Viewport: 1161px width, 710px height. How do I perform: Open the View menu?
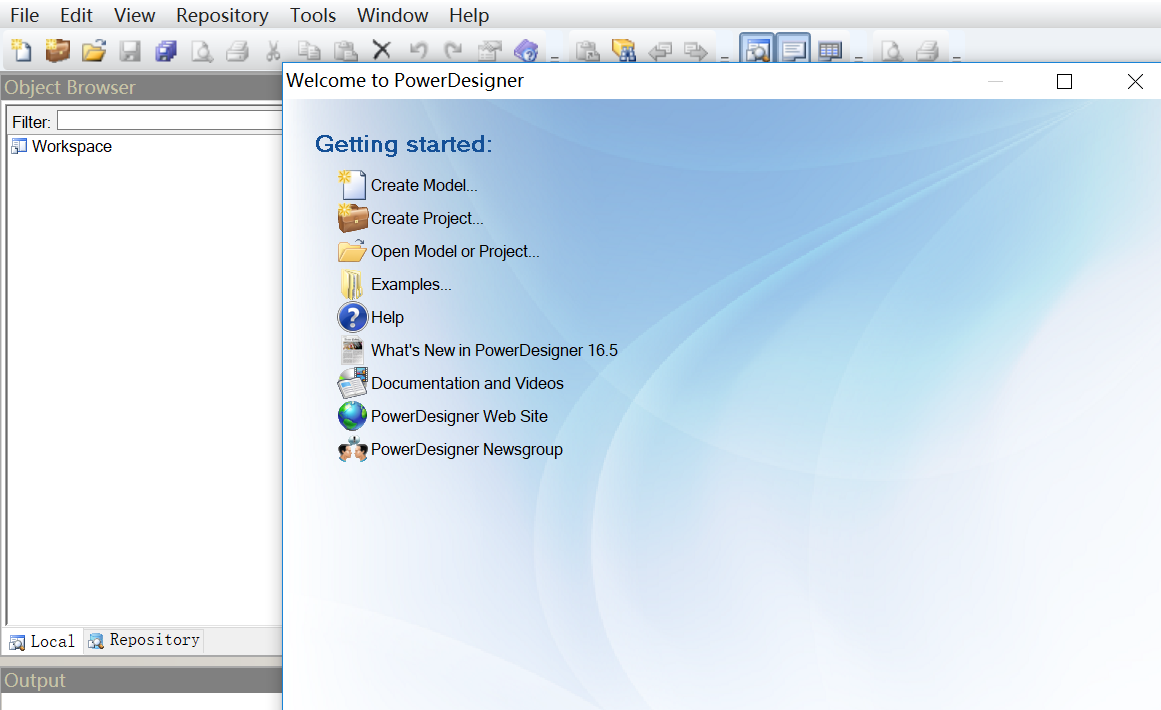pos(134,16)
